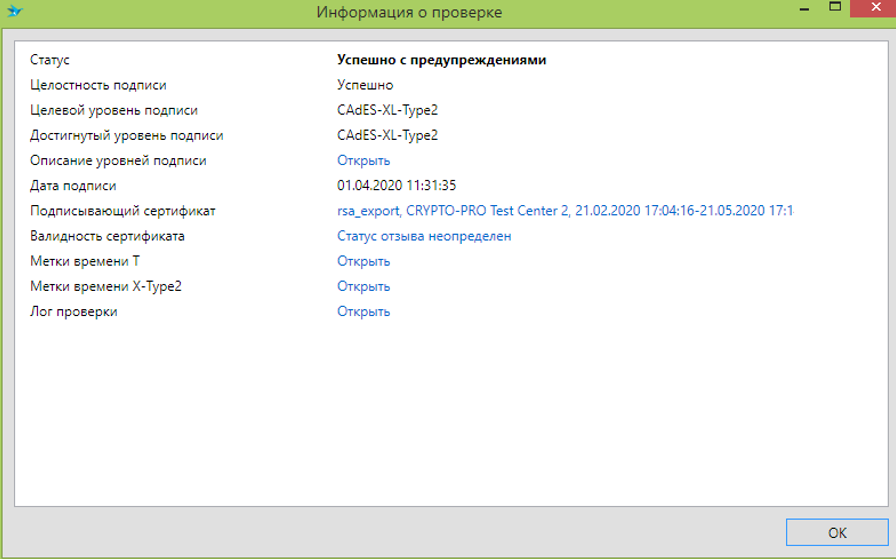Image resolution: width=896 pixels, height=559 pixels.
Task: Open the «Описание уровней подписи» link
Action: point(363,161)
